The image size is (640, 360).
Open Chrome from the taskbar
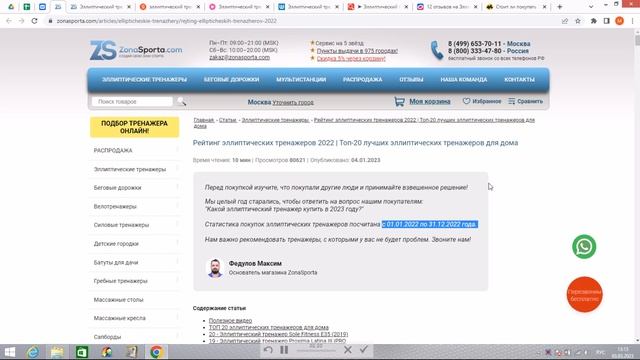[x=156, y=352]
